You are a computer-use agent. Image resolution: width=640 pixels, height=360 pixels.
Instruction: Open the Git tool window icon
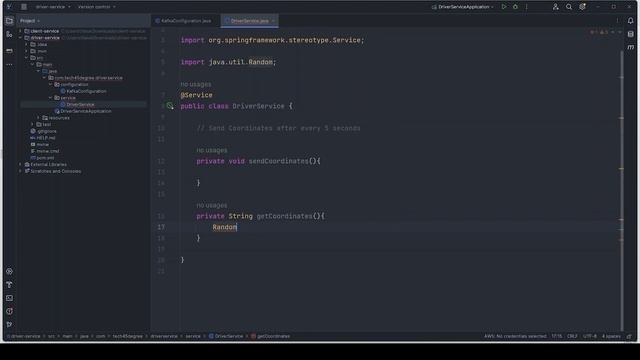[x=9, y=324]
